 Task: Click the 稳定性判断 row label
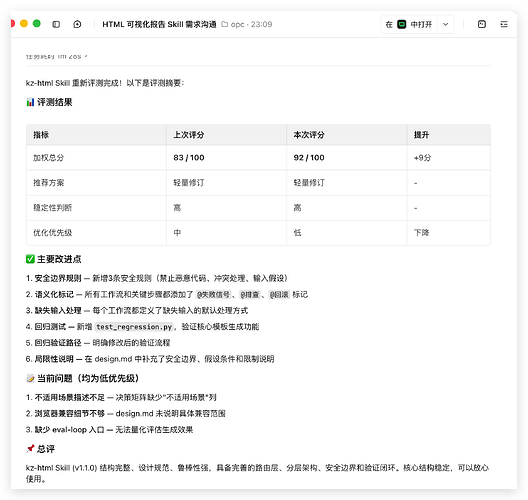click(x=53, y=207)
